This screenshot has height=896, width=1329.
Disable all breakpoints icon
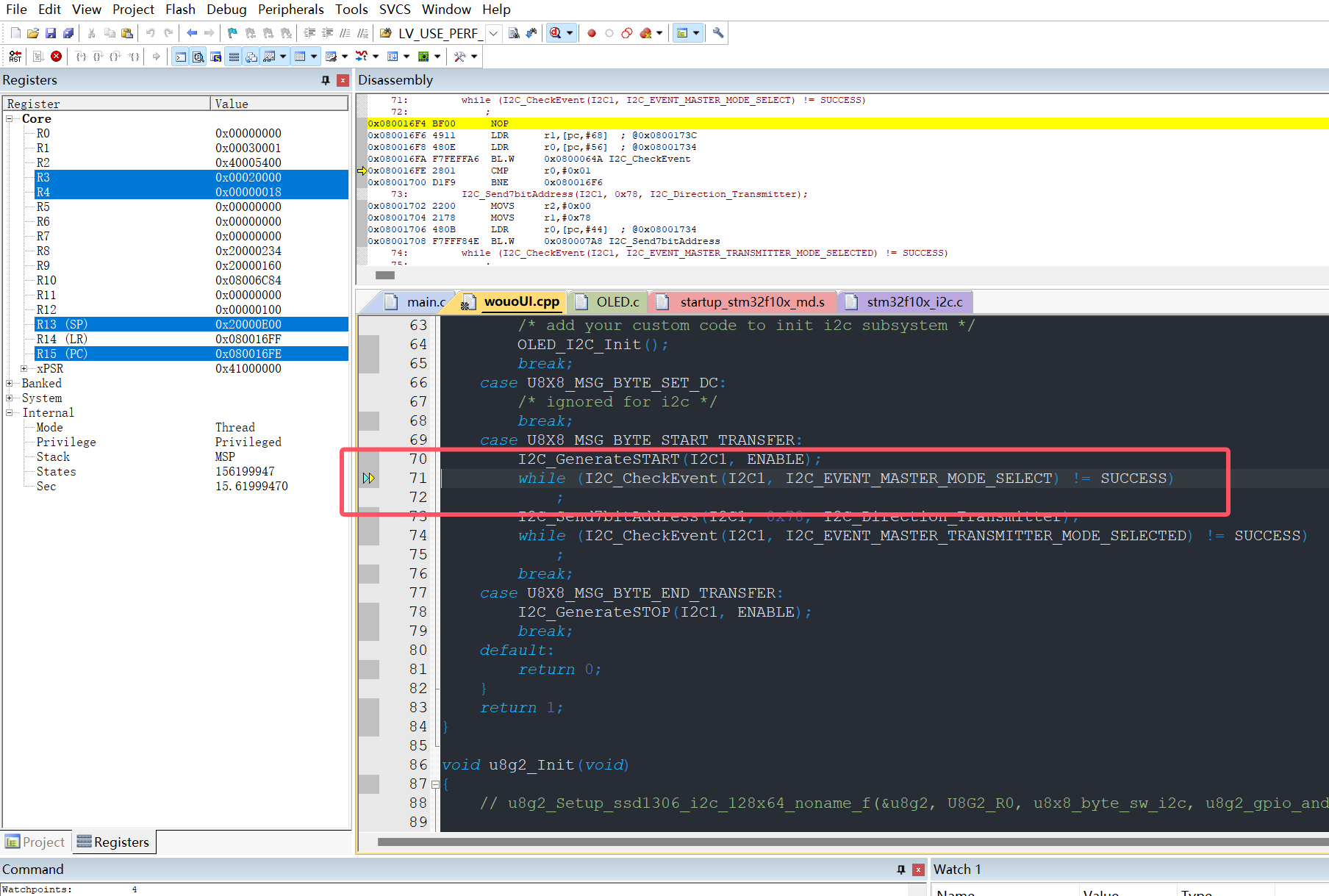627,33
